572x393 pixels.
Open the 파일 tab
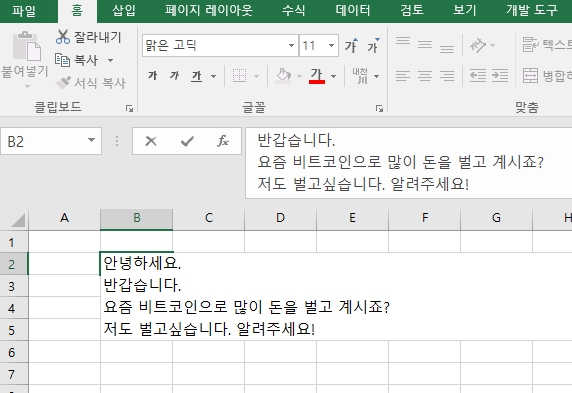(24, 10)
